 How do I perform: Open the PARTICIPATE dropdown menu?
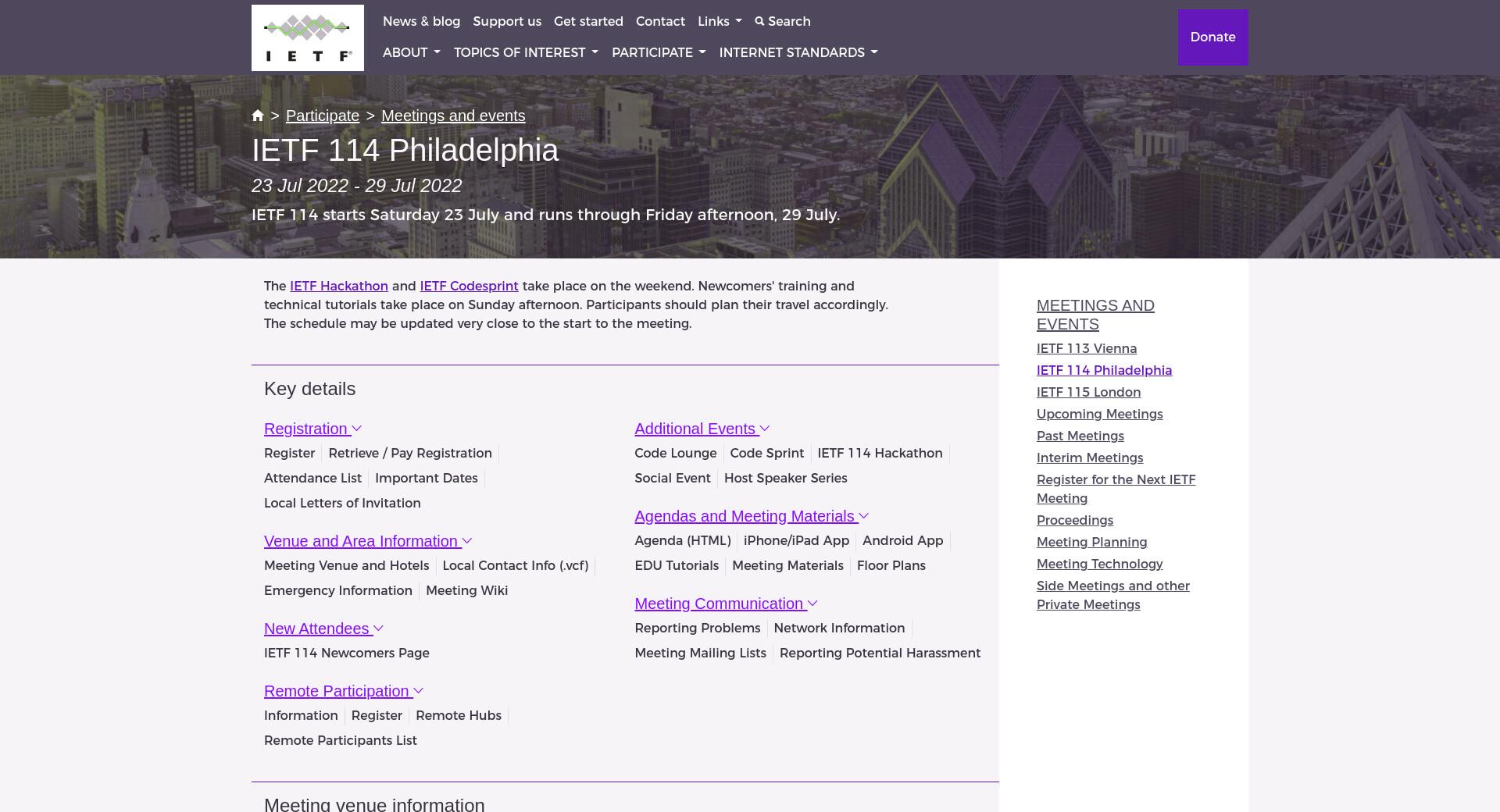click(x=659, y=52)
